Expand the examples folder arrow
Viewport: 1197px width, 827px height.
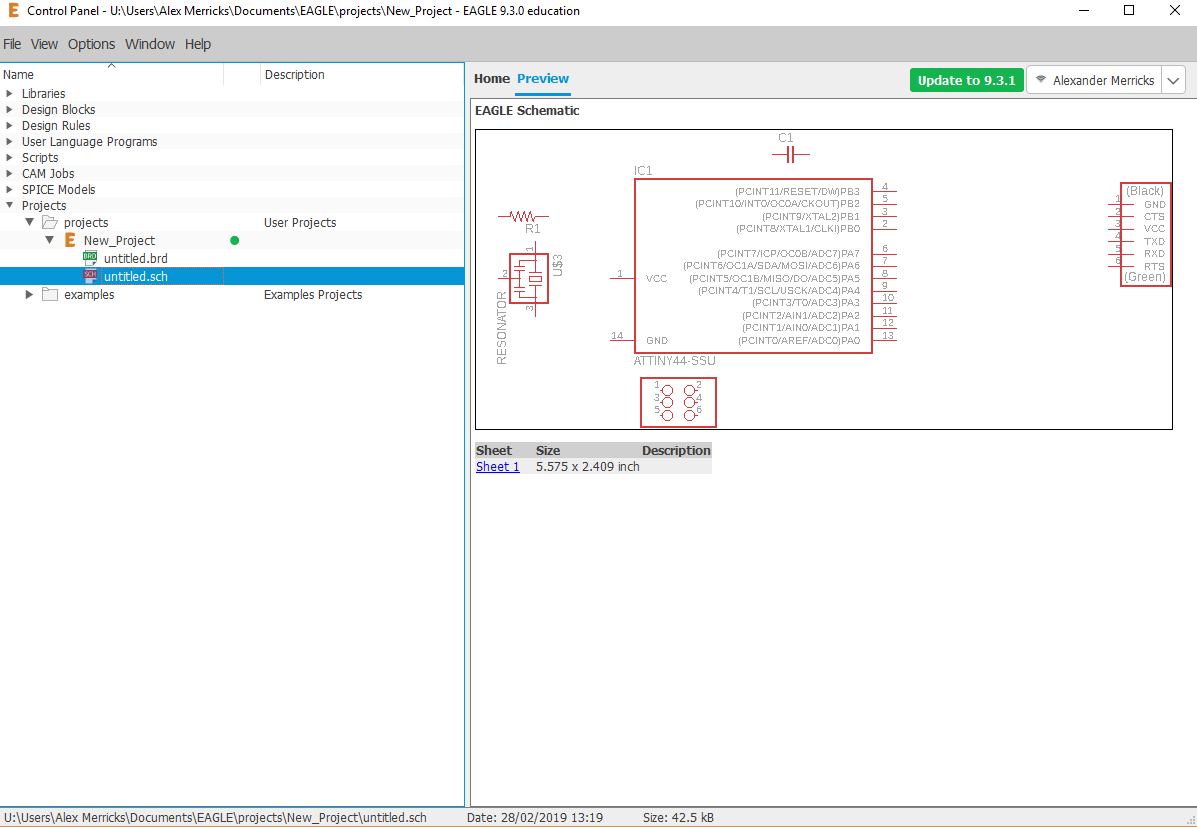coord(30,294)
